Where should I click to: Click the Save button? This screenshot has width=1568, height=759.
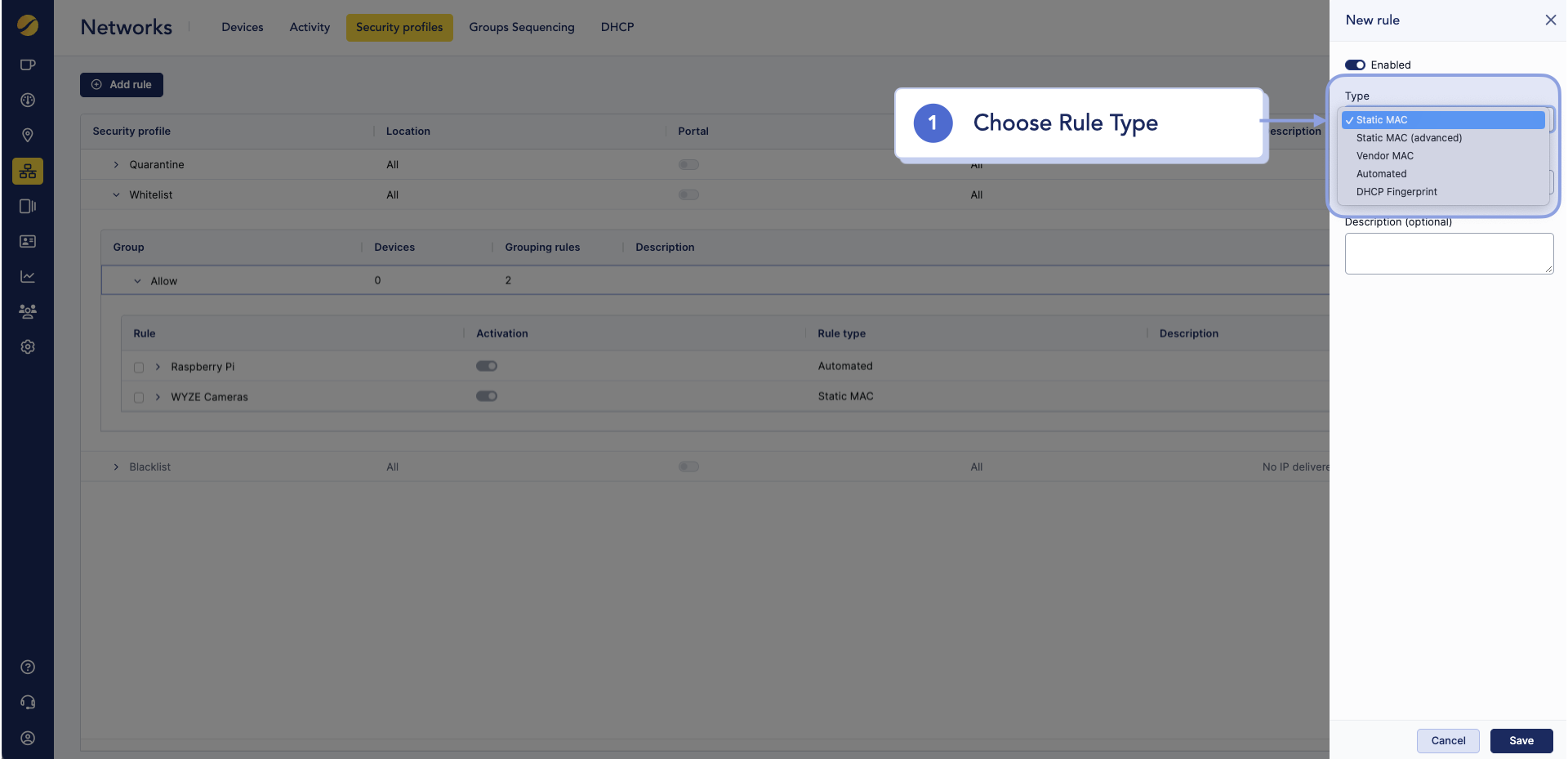(x=1521, y=740)
